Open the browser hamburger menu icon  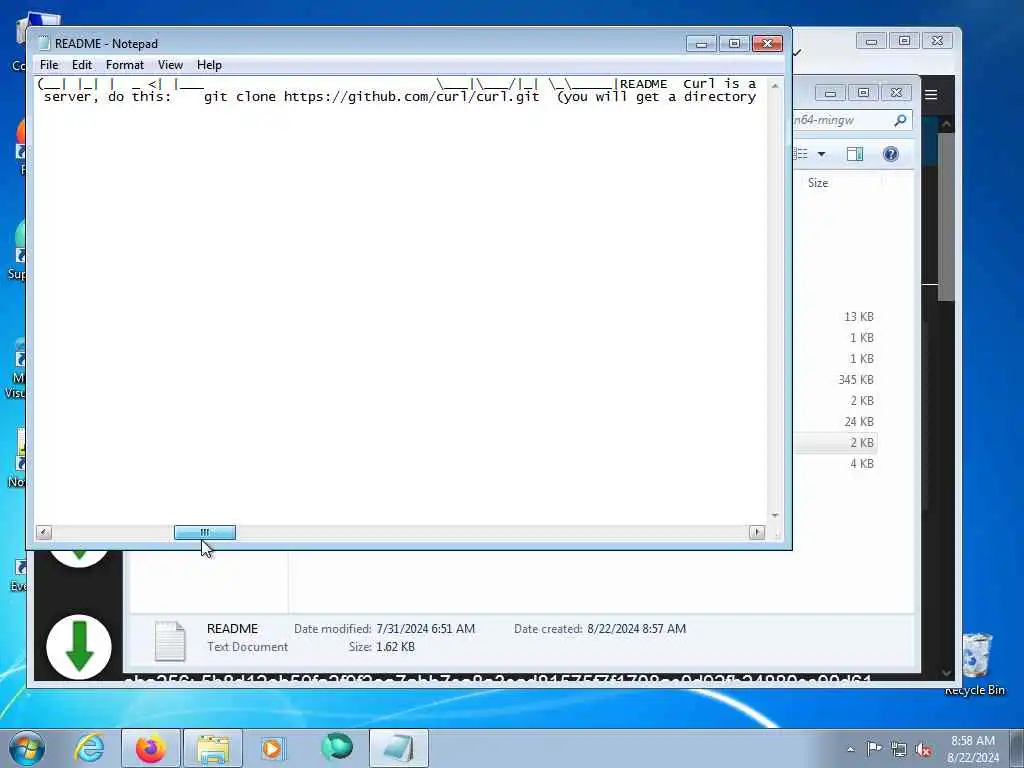coord(931,95)
